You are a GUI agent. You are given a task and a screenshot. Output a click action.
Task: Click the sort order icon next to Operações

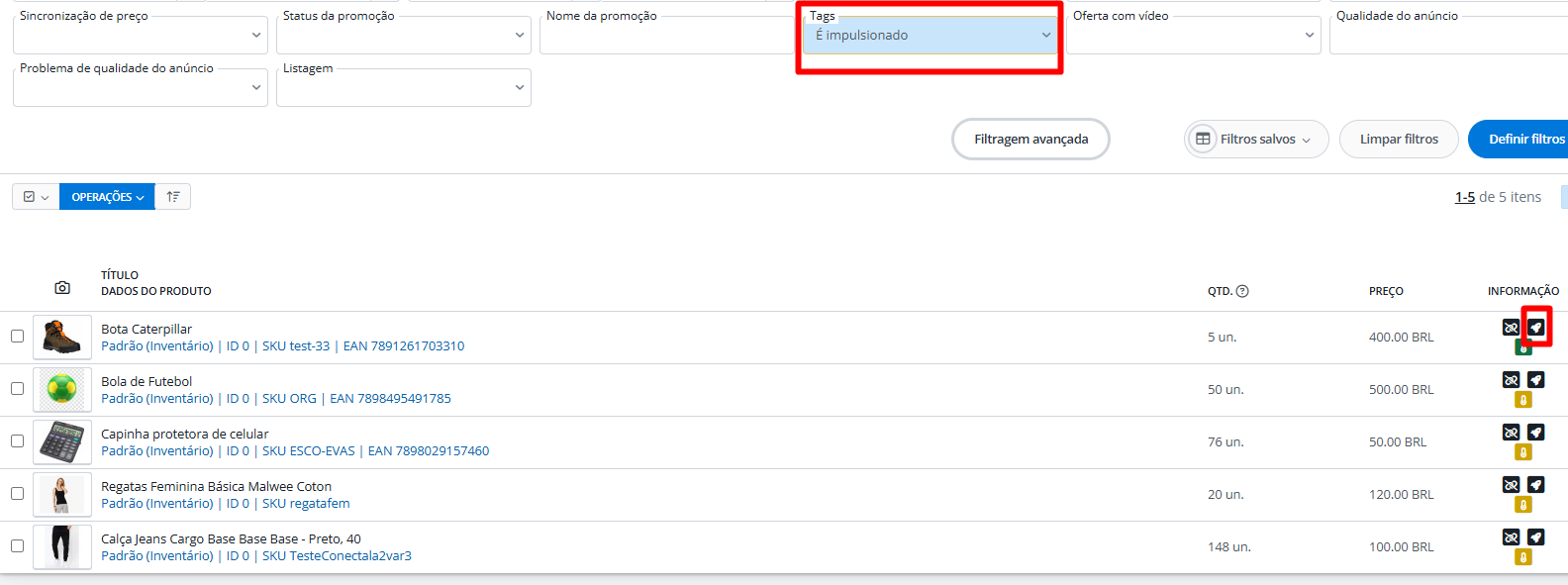(173, 197)
